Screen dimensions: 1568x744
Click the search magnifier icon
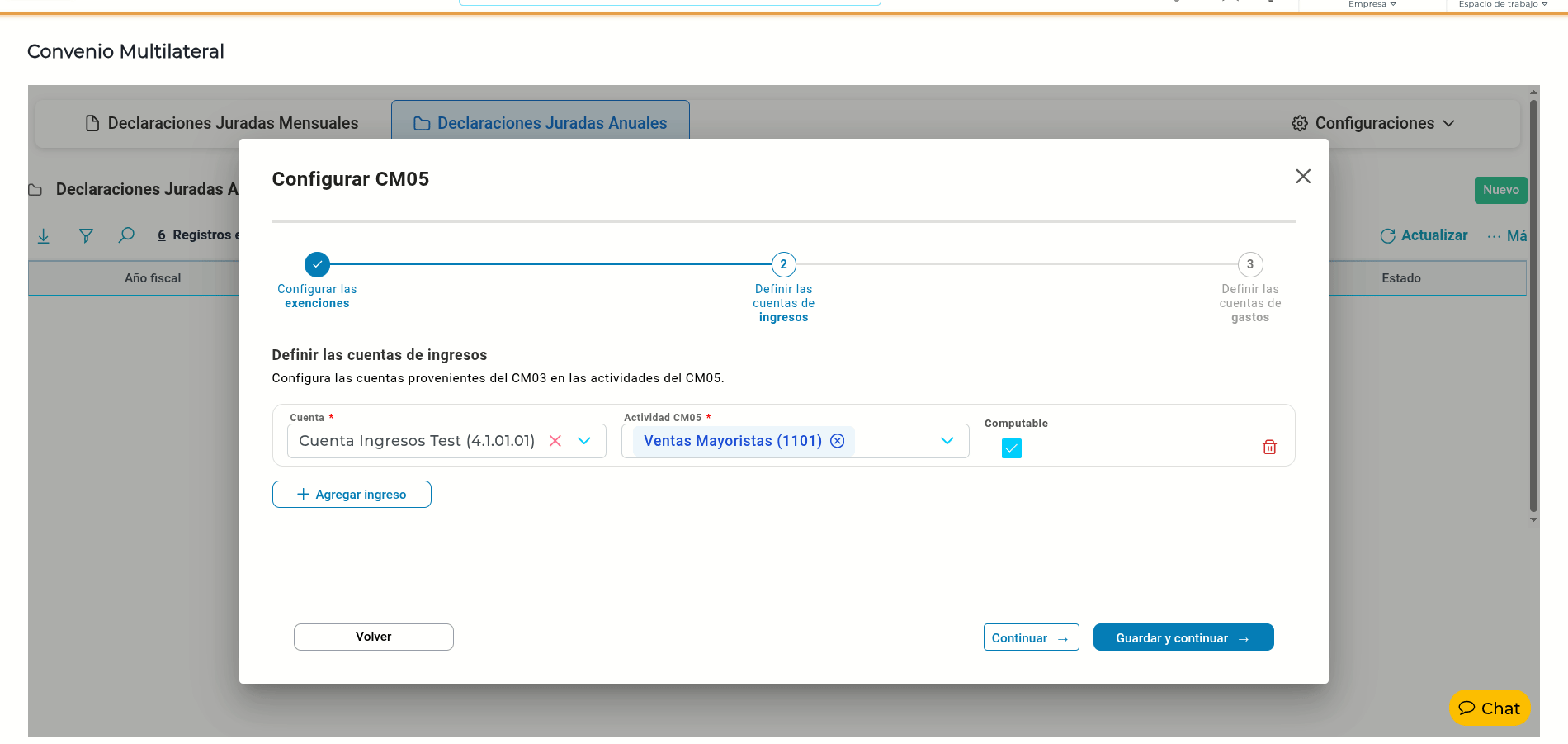(126, 235)
